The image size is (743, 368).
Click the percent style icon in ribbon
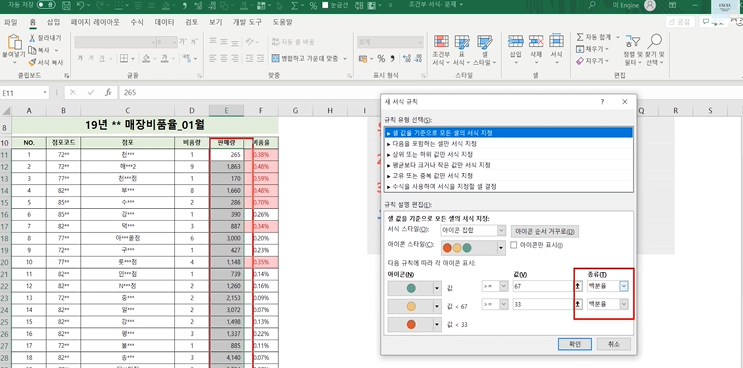tap(381, 59)
